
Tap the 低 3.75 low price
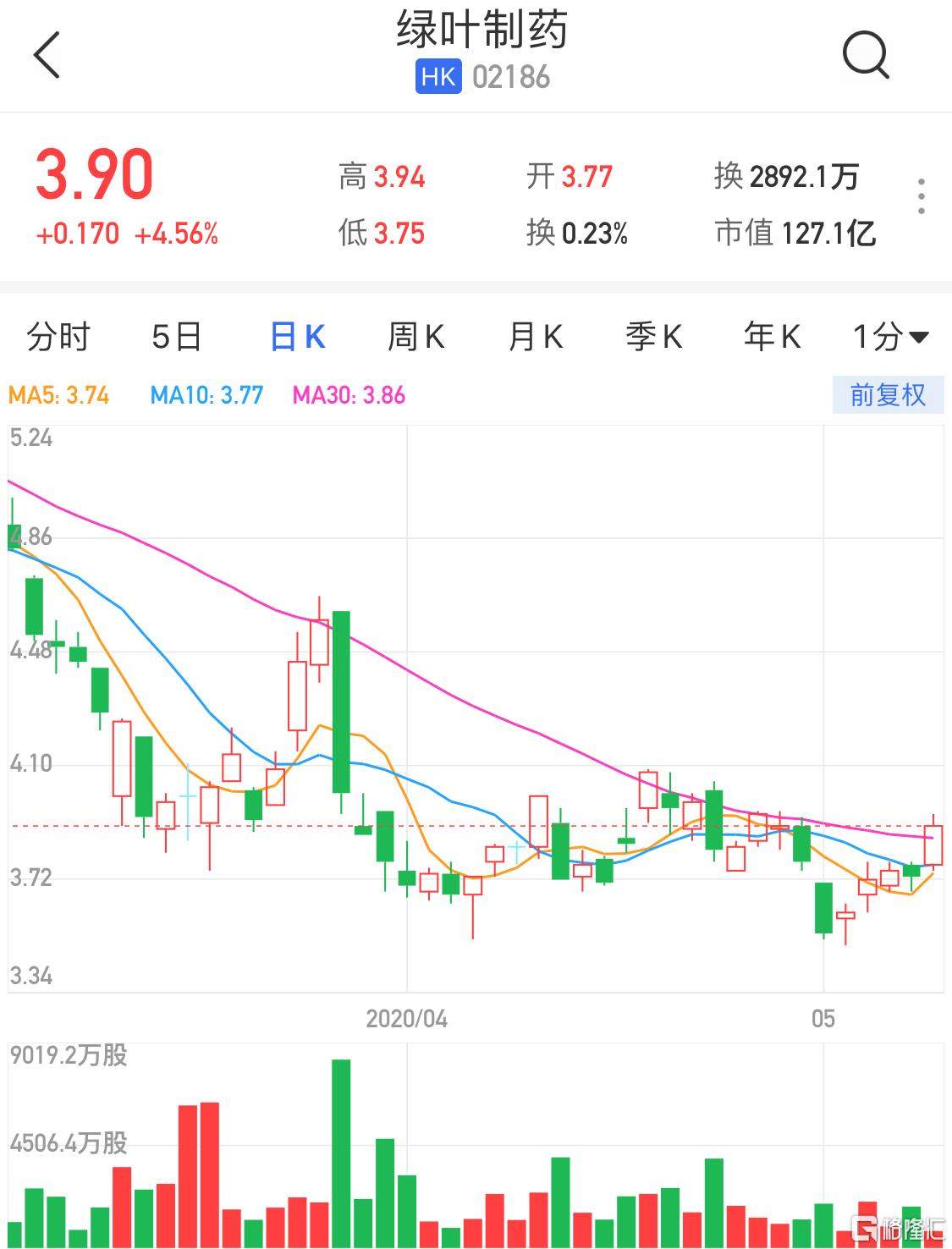click(382, 233)
